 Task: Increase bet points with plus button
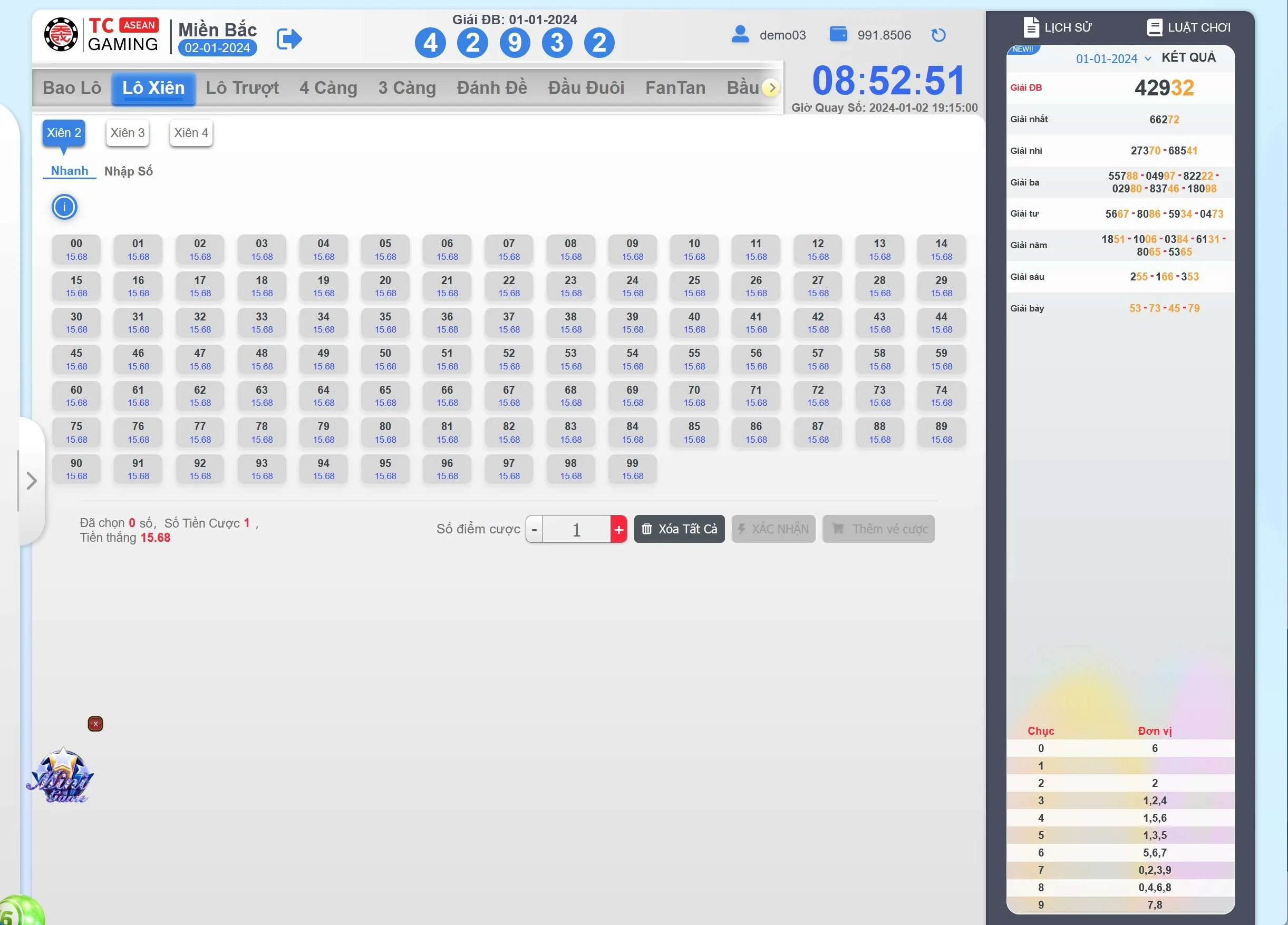pyautogui.click(x=618, y=529)
